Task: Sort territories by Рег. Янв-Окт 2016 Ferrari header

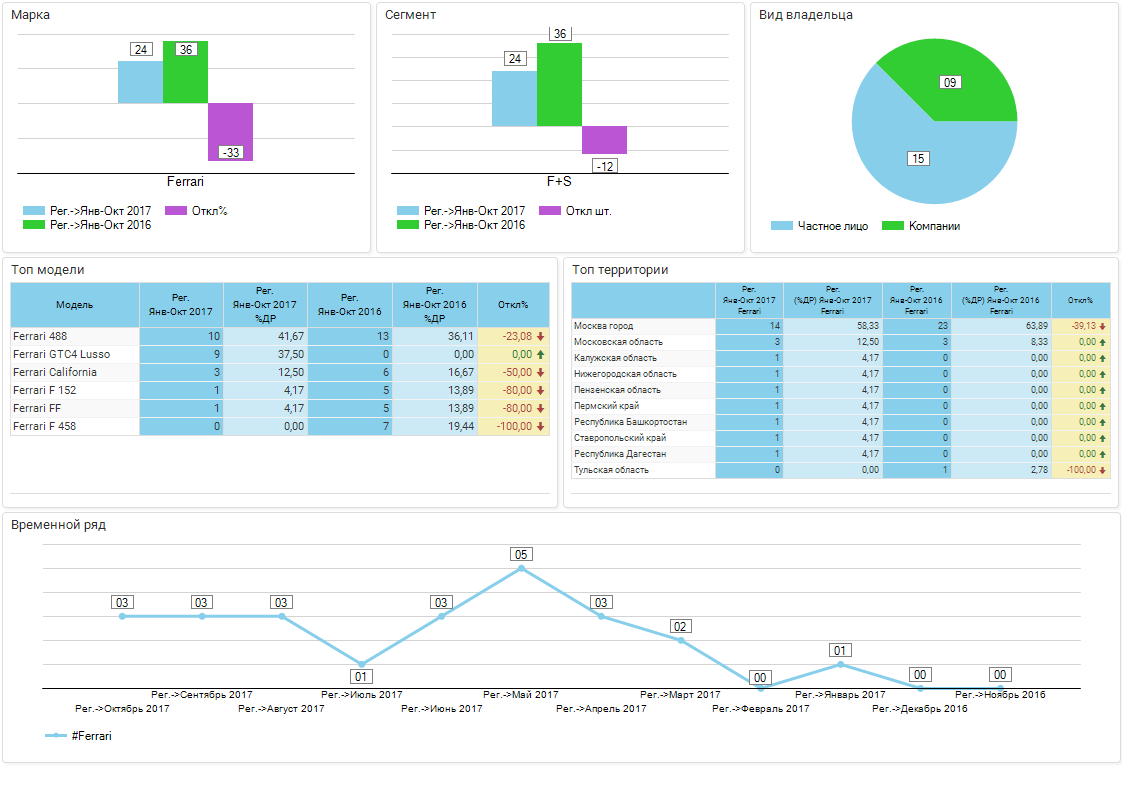Action: [917, 301]
